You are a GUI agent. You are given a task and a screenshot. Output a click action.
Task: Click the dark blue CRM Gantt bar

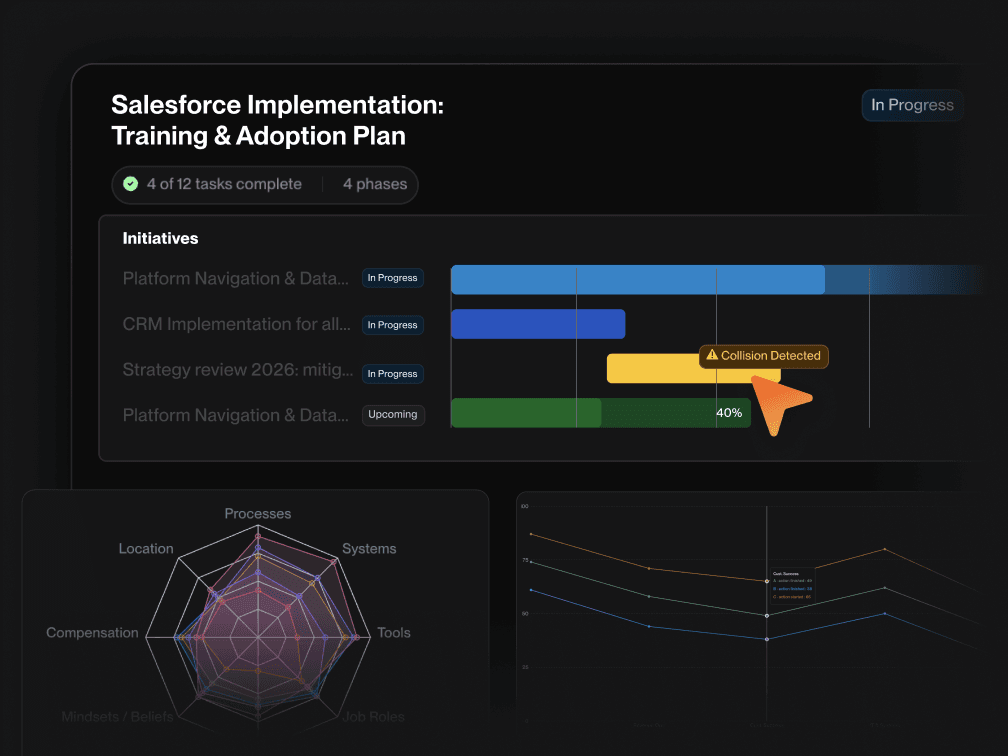[538, 324]
